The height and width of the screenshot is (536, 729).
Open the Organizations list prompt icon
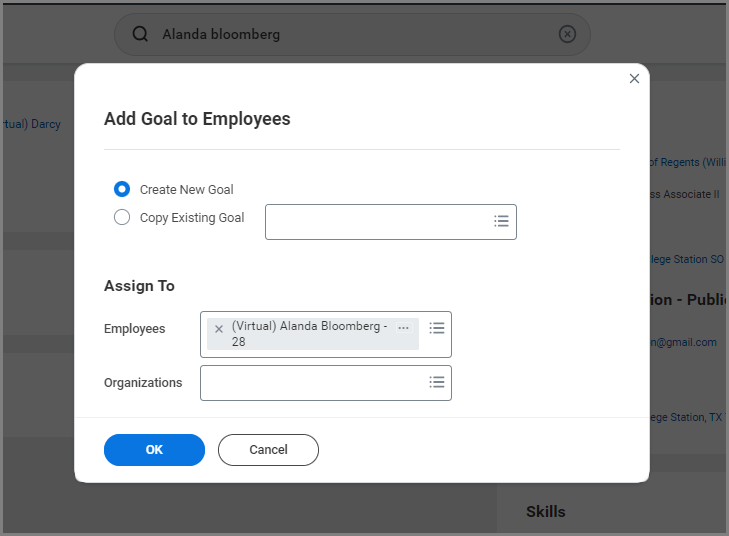click(436, 382)
